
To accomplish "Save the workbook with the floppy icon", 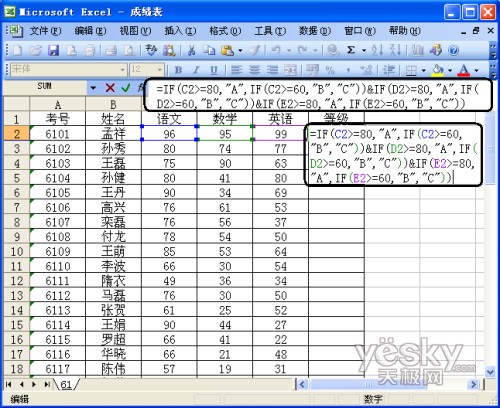I will [x=53, y=51].
